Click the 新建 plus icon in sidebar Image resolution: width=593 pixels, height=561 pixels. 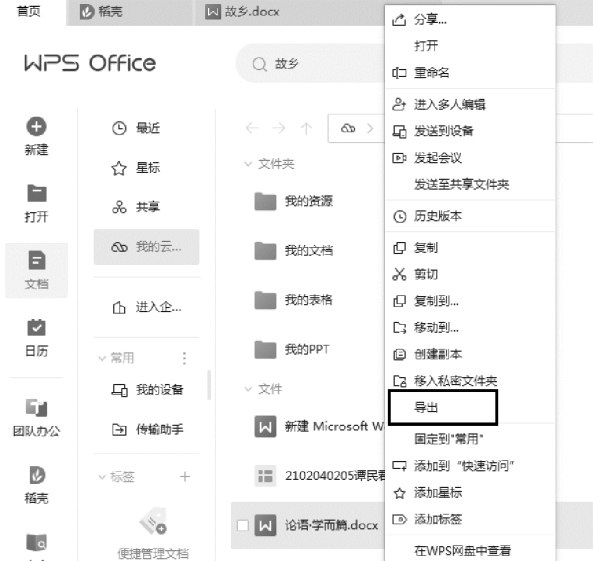[36, 127]
